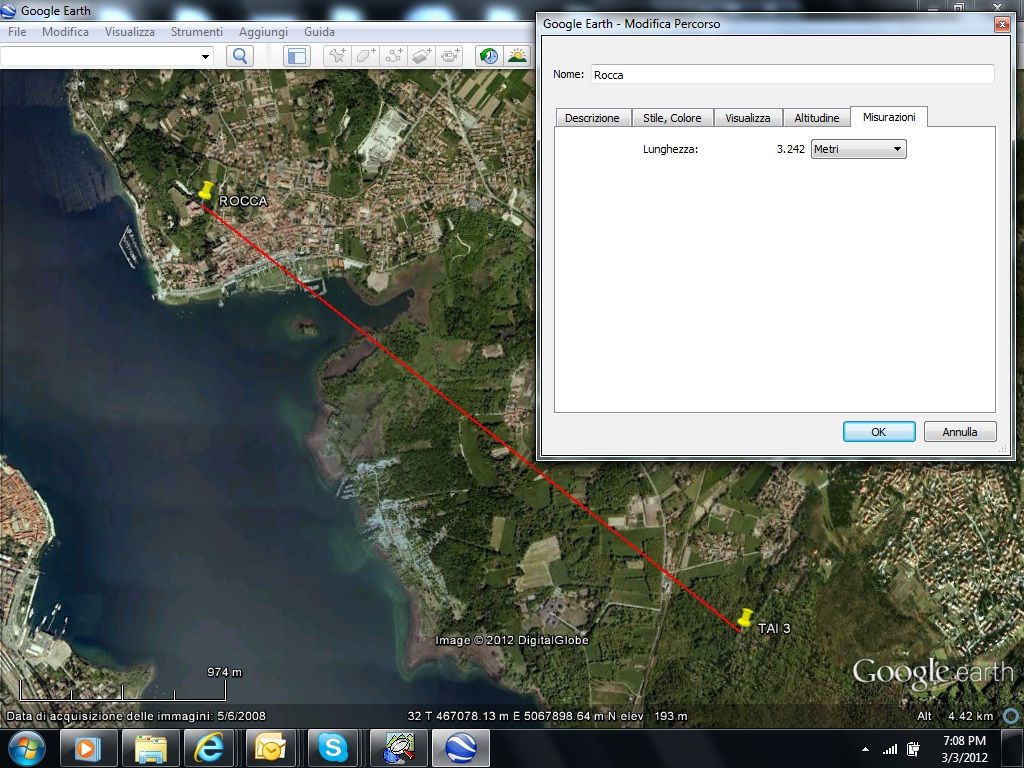1024x768 pixels.
Task: Click the TAI 3 yellow pushpin
Action: [744, 618]
